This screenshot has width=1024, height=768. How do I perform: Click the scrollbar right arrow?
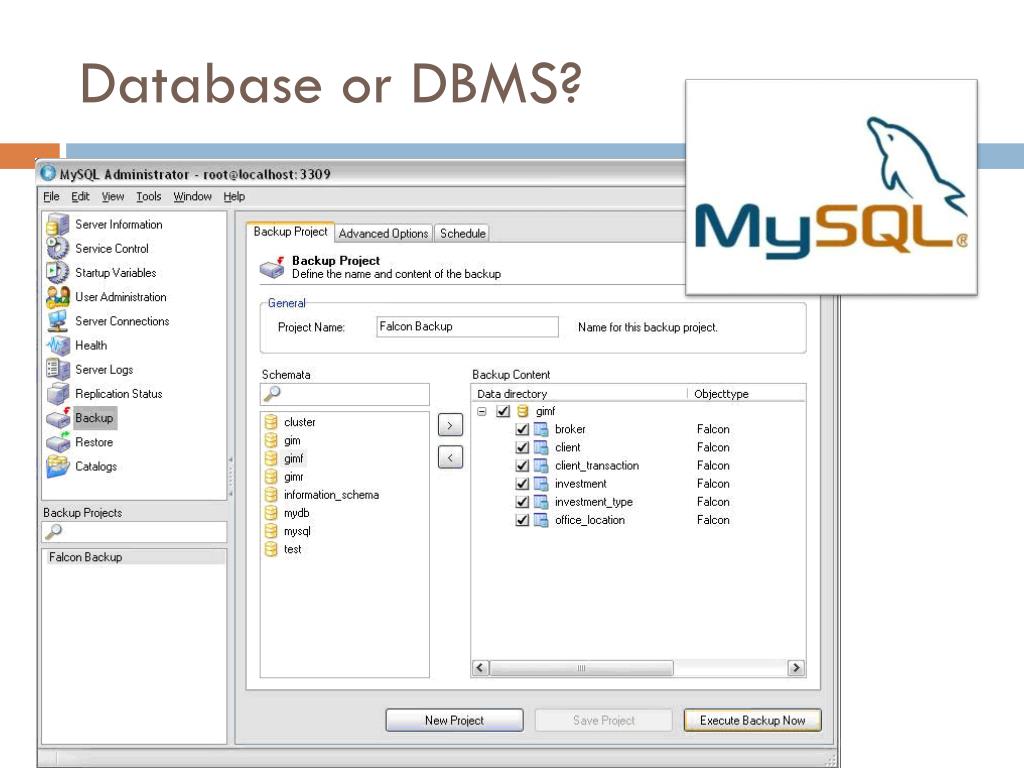tap(795, 667)
